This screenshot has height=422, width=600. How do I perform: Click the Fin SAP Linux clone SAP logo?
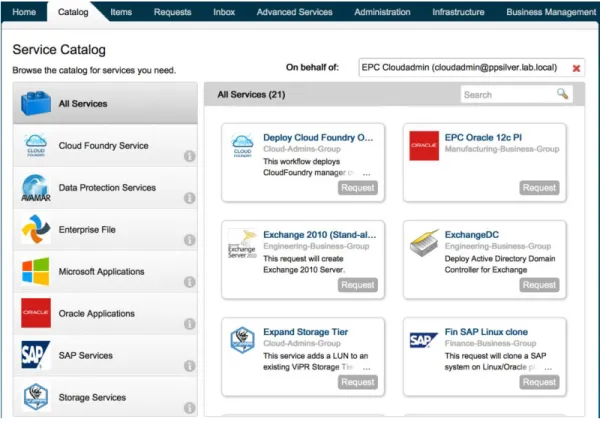click(x=424, y=340)
